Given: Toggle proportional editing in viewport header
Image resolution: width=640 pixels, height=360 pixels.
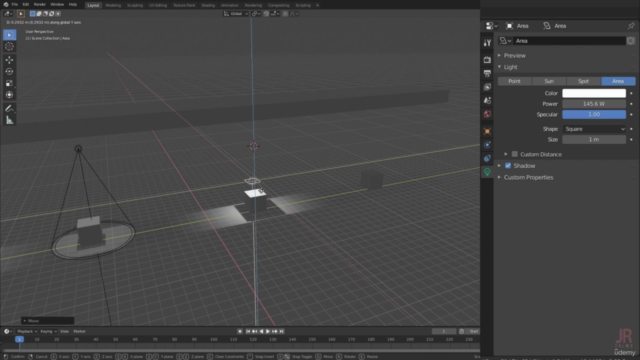Looking at the screenshot, I should [285, 13].
